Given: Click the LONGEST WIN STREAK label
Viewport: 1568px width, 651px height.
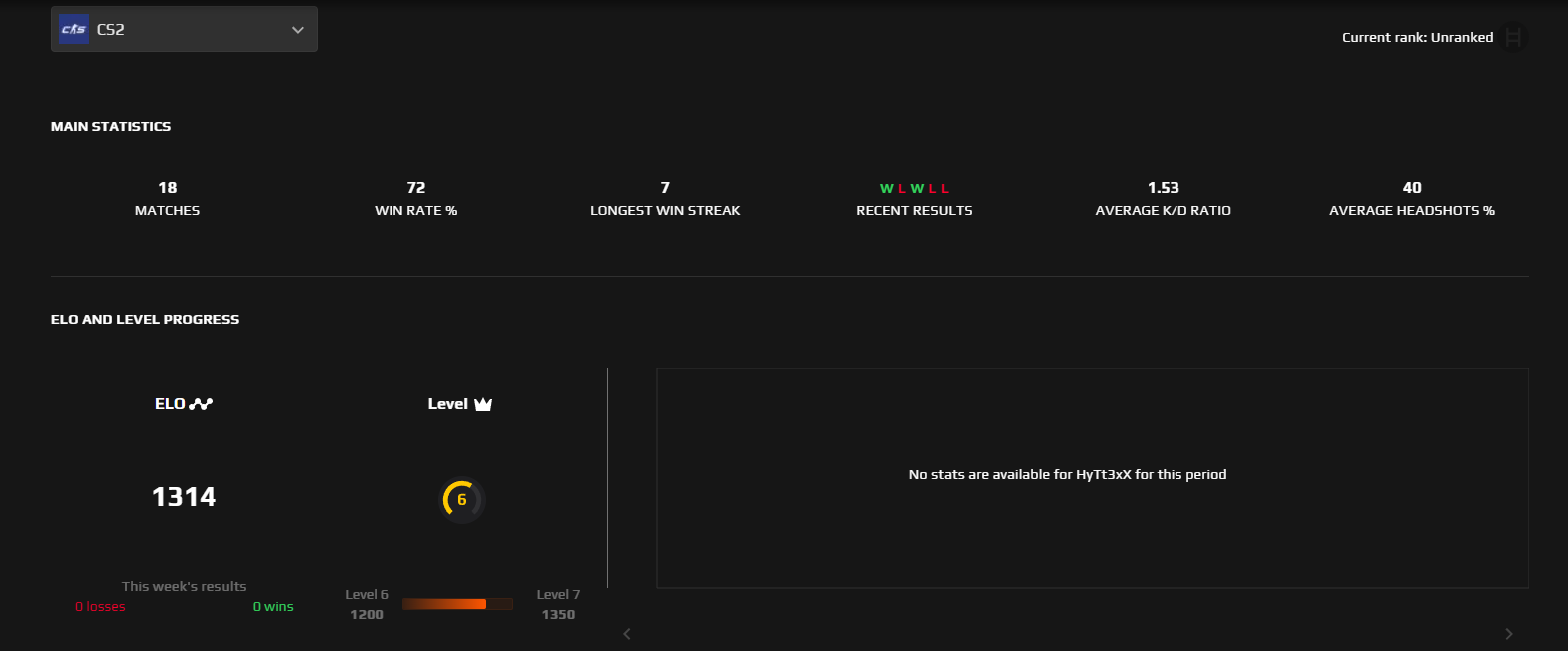Looking at the screenshot, I should [665, 210].
